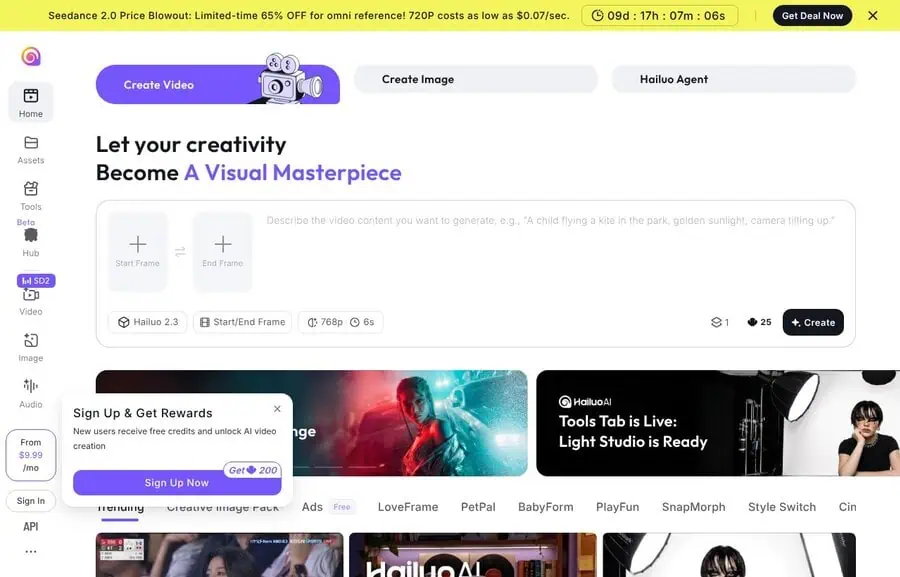Screen dimensions: 900x577
Task: Click the dark Create button
Action: tap(813, 323)
